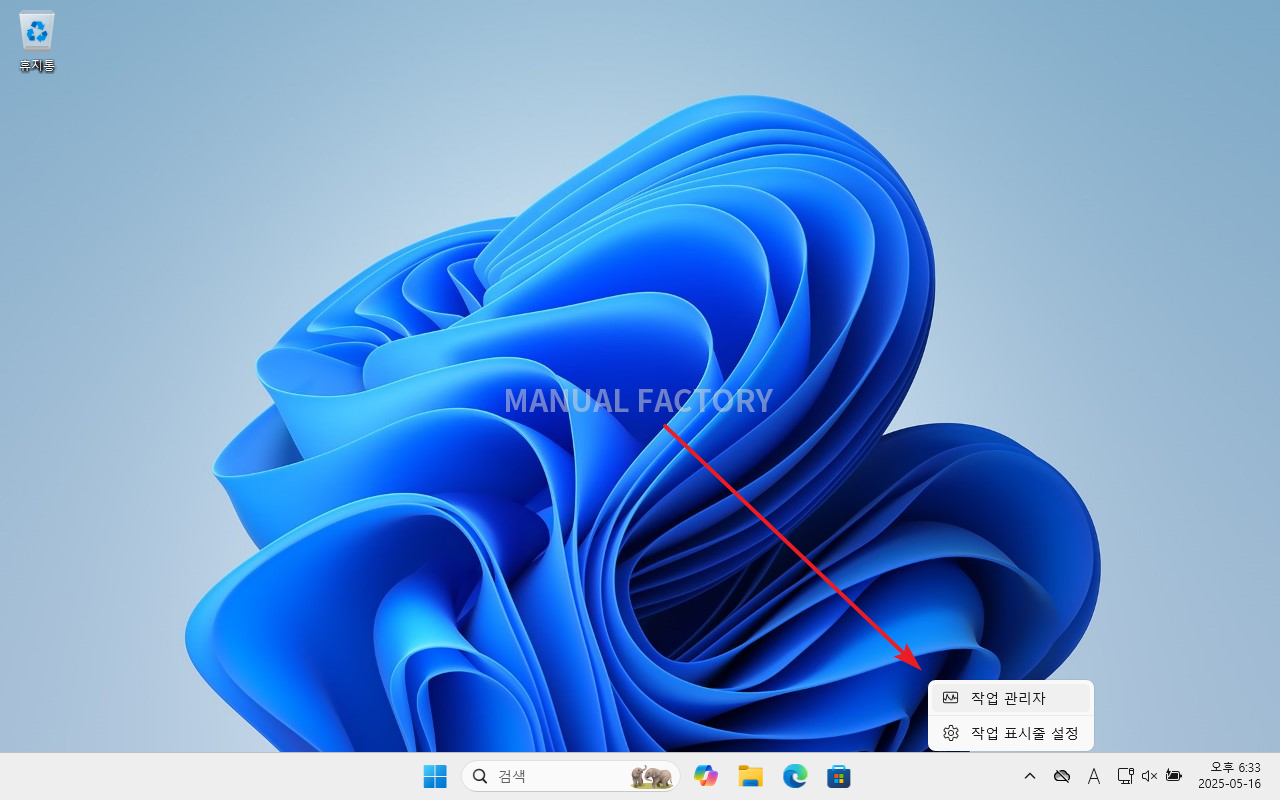Open the Recycle Bin desktop icon

[37, 42]
